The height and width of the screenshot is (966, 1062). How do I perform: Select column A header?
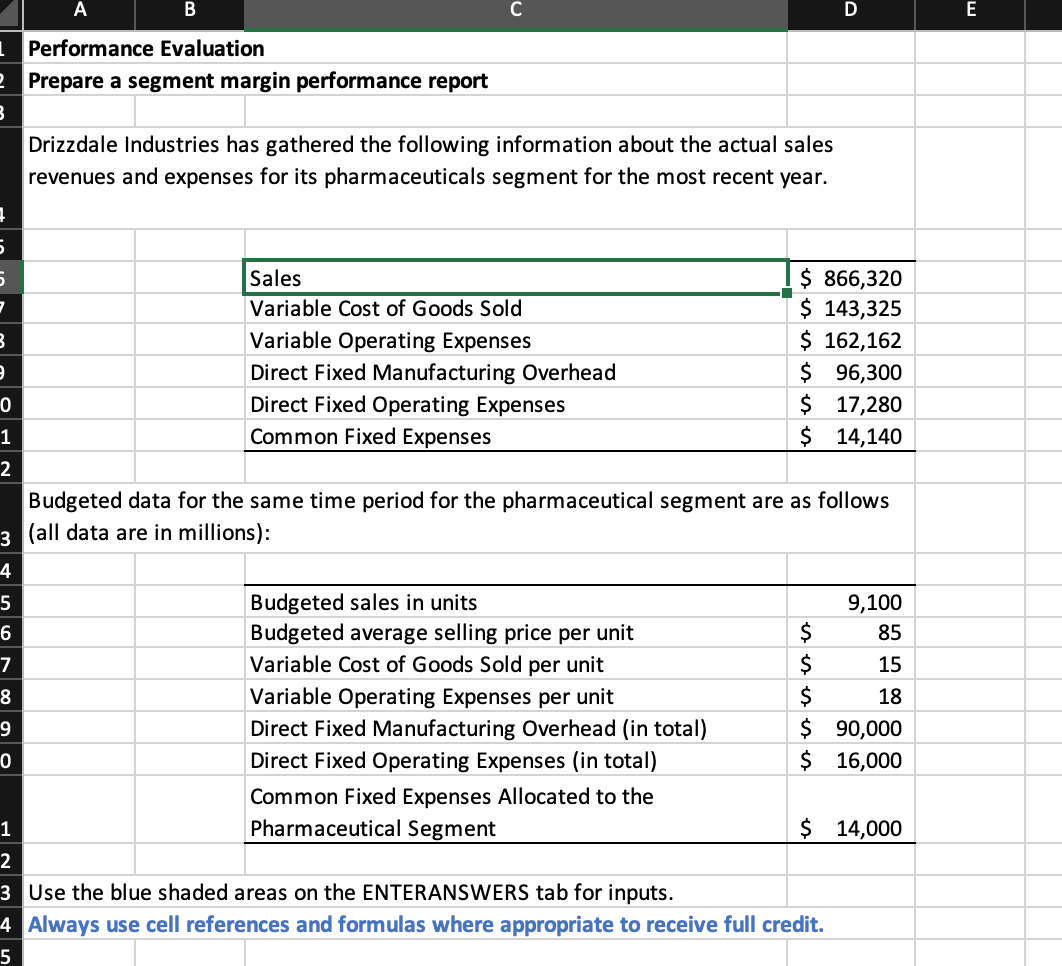pyautogui.click(x=79, y=14)
